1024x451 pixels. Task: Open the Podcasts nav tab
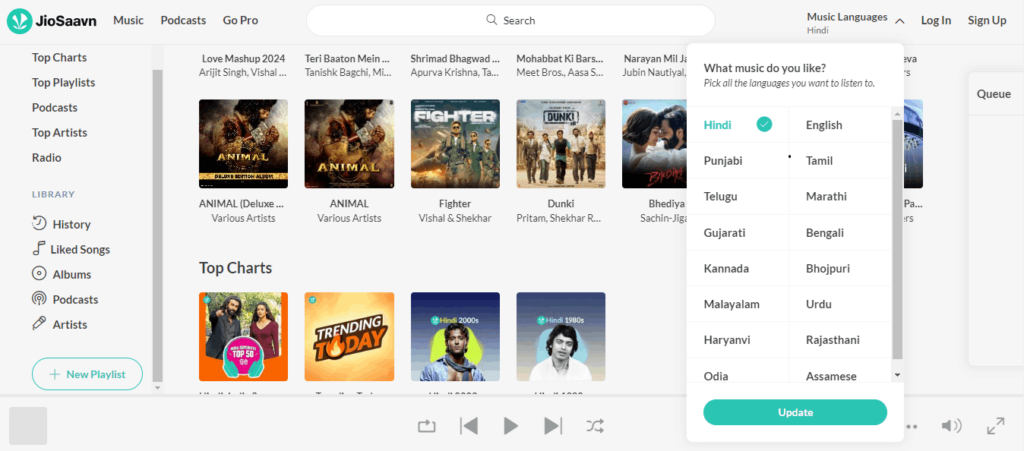click(183, 20)
